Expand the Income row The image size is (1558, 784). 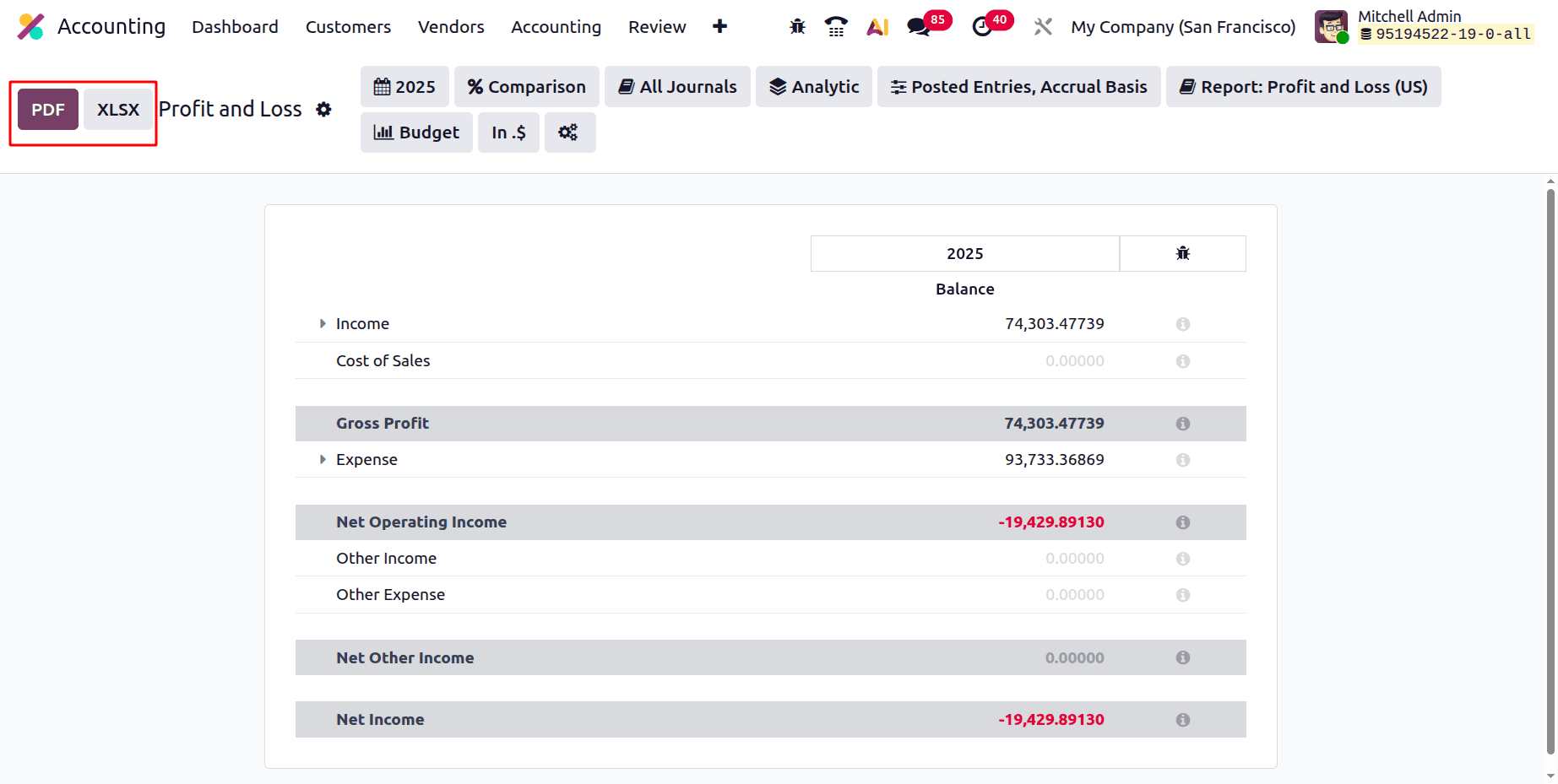pos(322,323)
